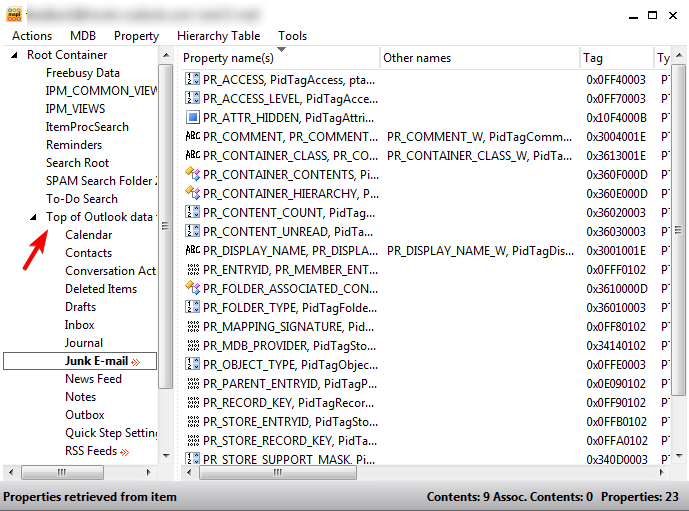
Task: Open the Actions menu
Action: click(x=32, y=36)
